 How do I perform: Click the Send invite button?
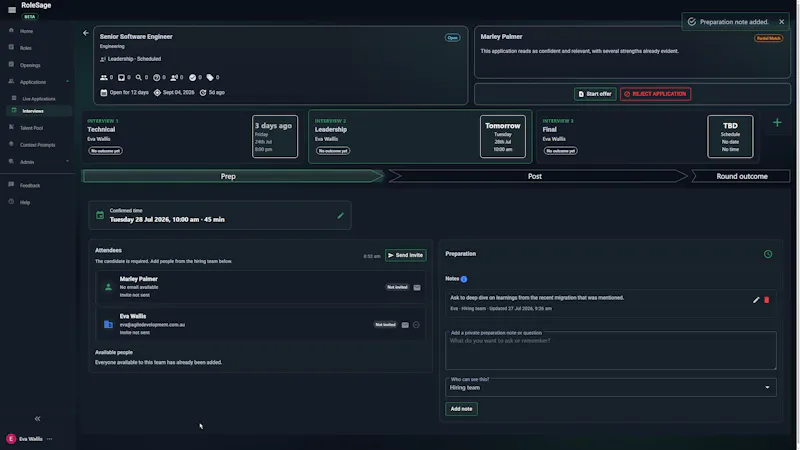(x=406, y=255)
